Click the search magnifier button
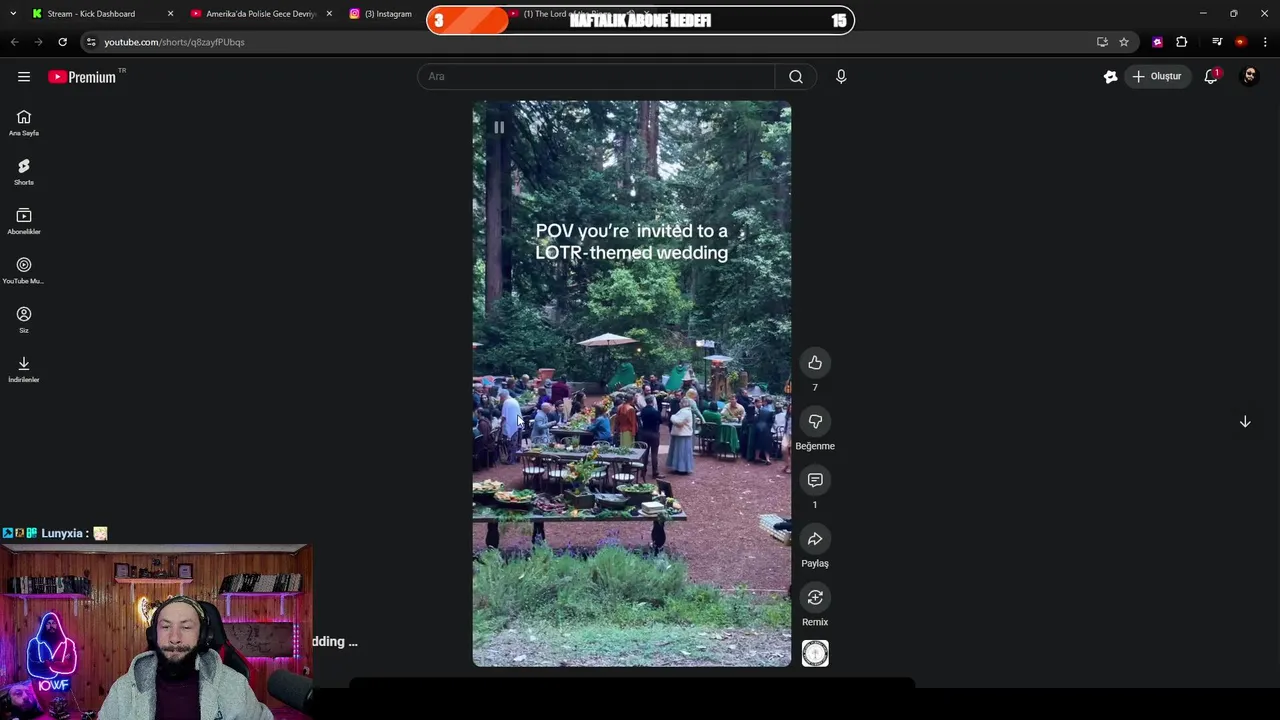 796,77
